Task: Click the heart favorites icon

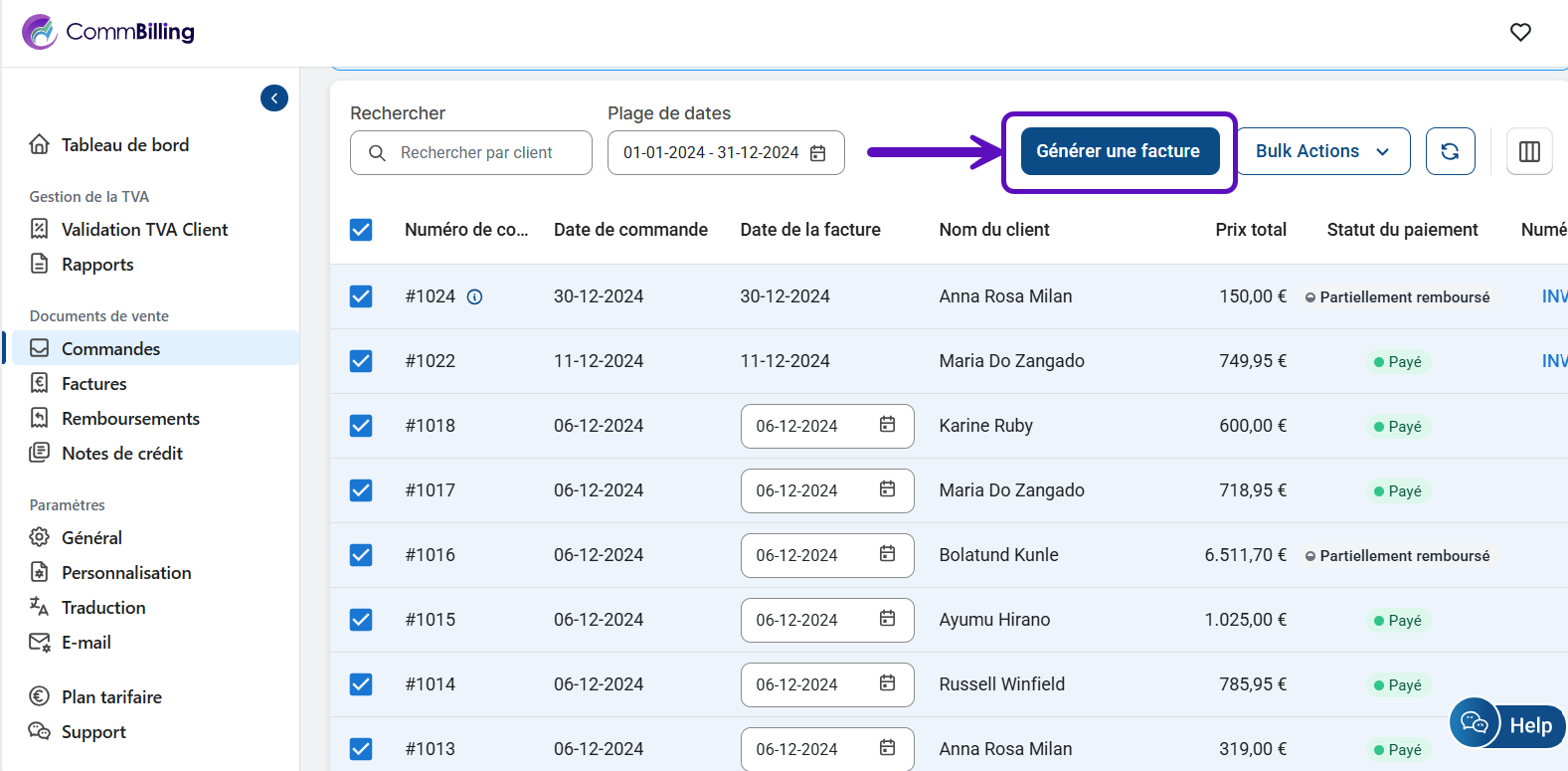Action: pyautogui.click(x=1520, y=32)
